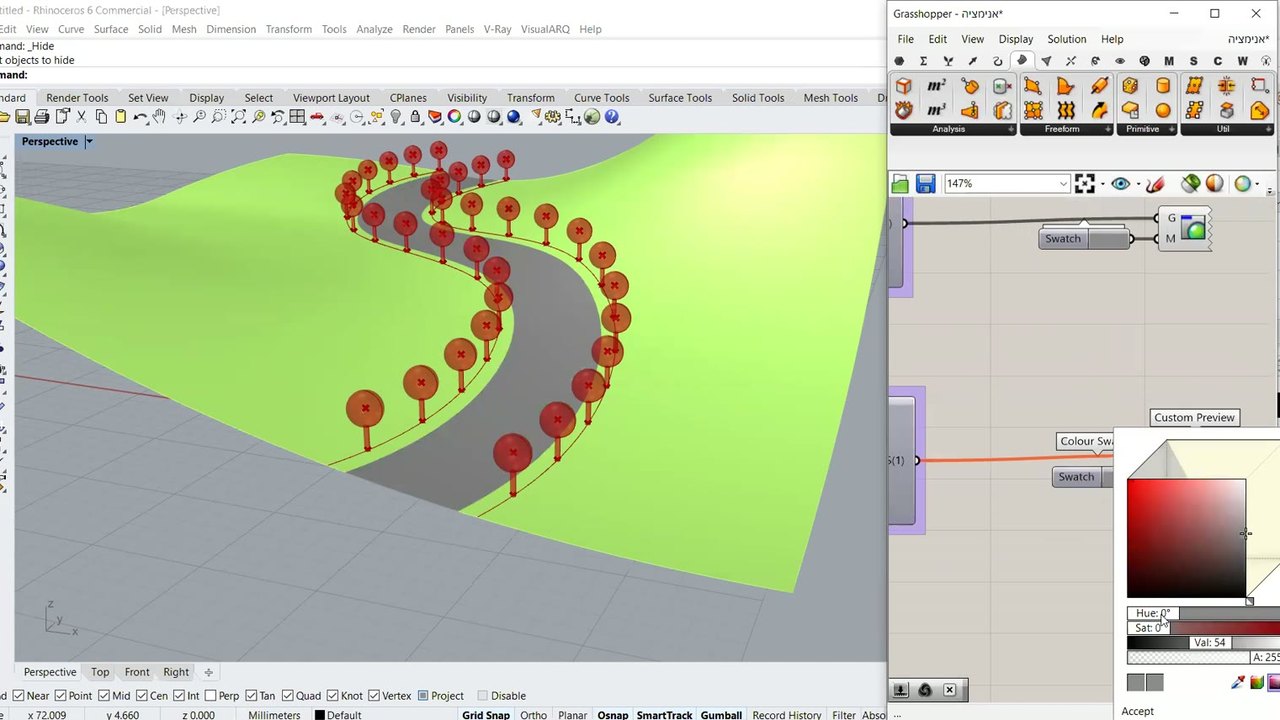Open the Grasshopper Display menu

click(1015, 39)
